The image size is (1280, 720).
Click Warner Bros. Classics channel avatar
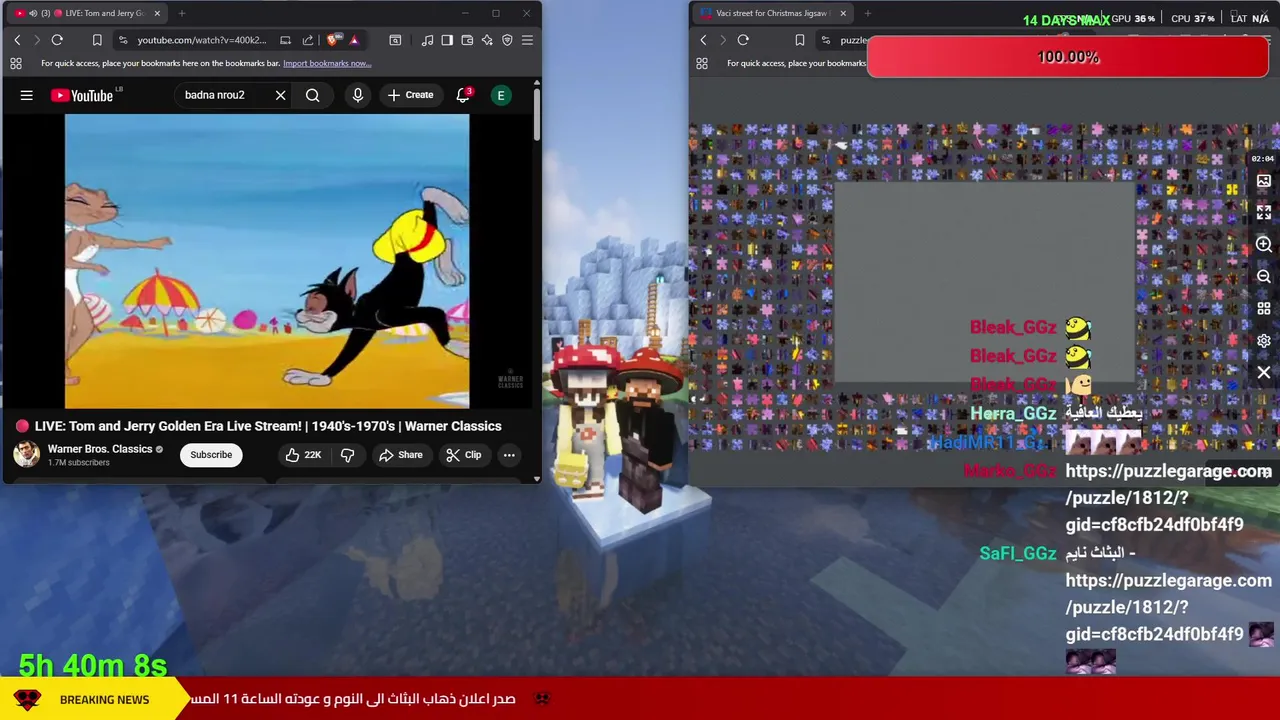pos(27,454)
